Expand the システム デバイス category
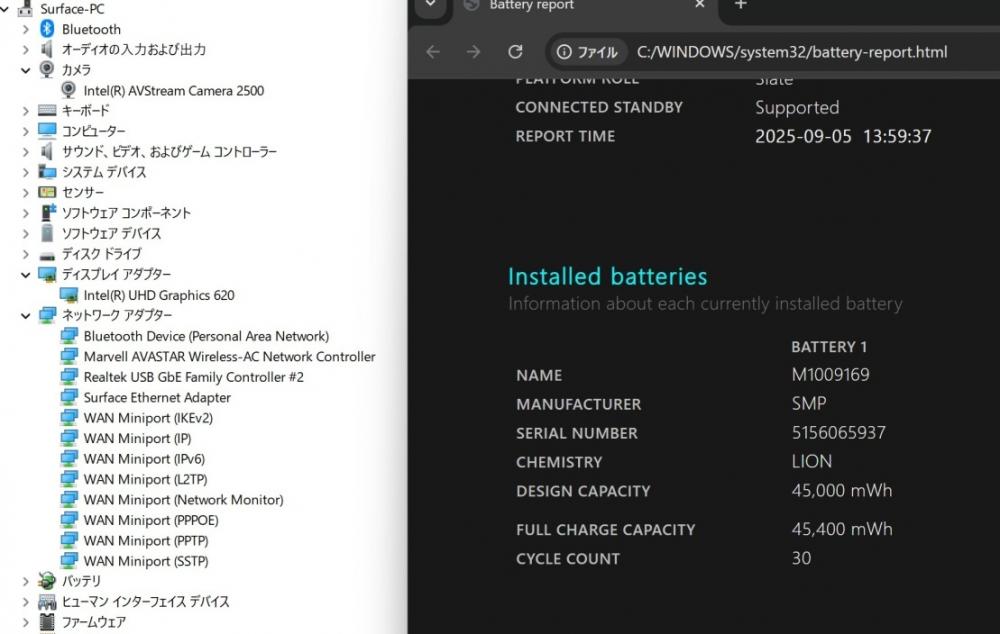 click(26, 172)
